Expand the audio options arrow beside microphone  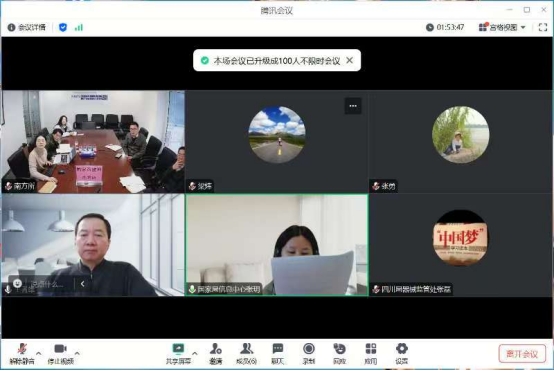39,353
